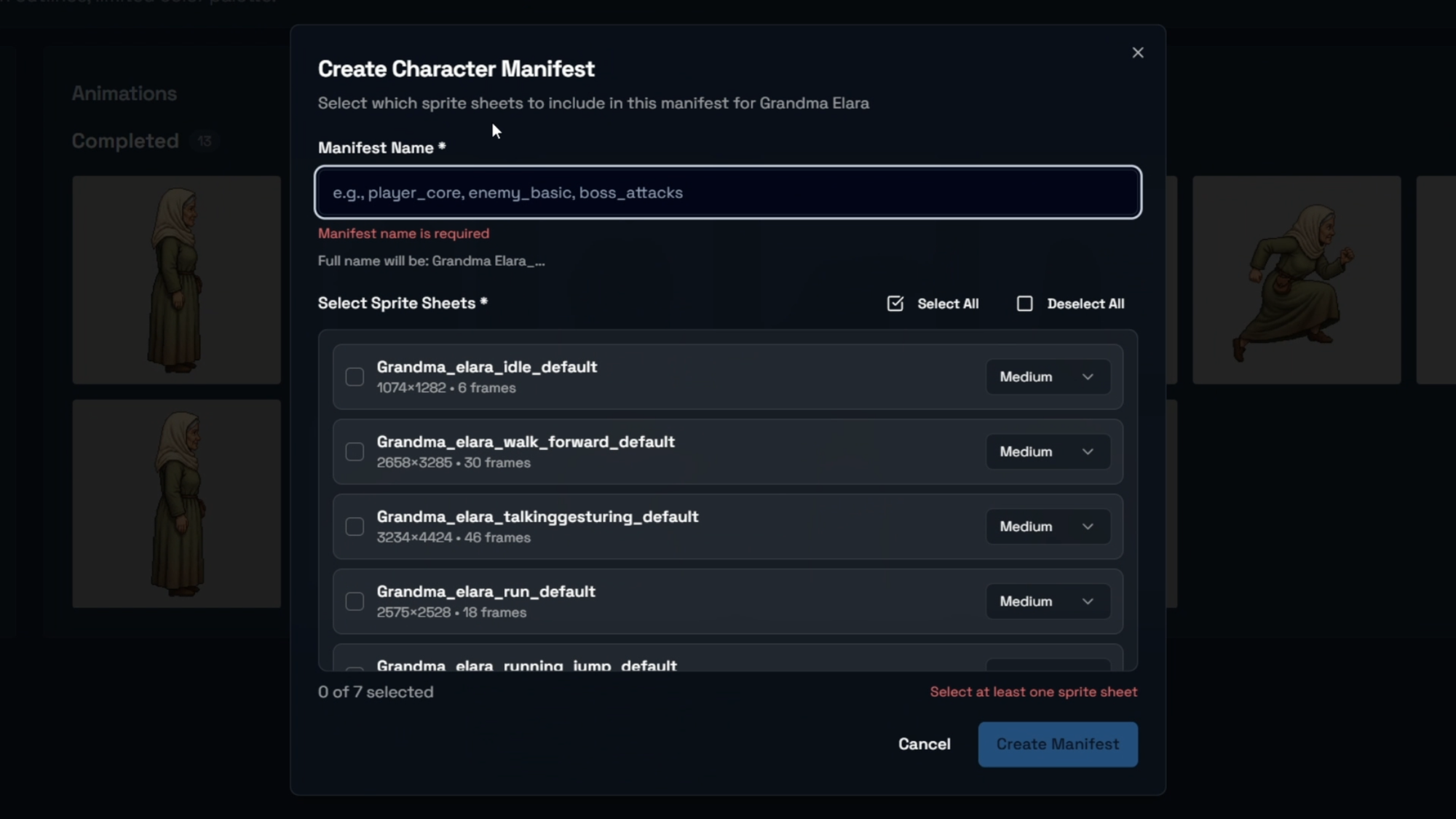Open the top-left standing grandma thumbnail

tap(176, 280)
